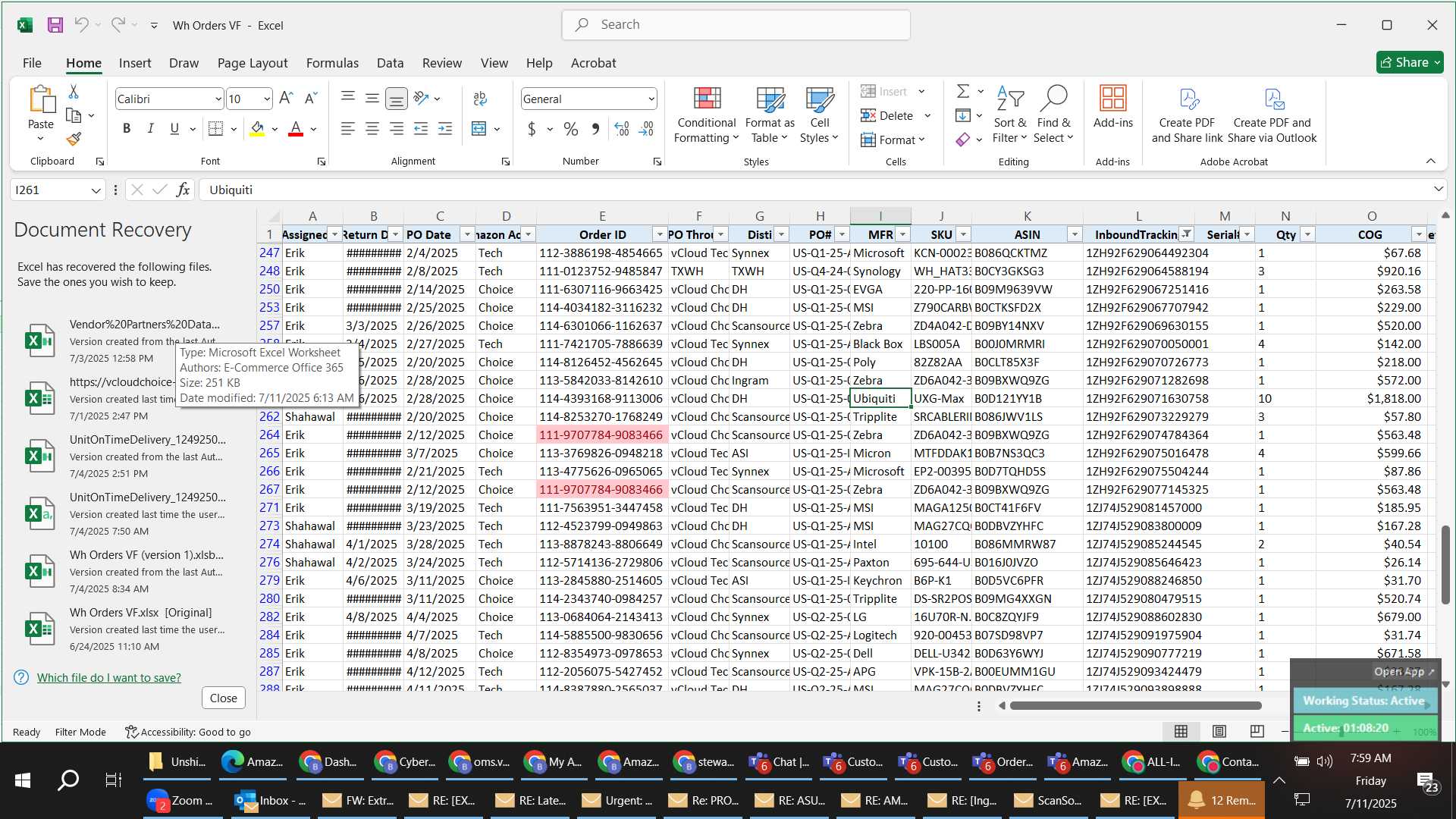This screenshot has height=819, width=1456.
Task: Switch to Page Layout view
Action: [1219, 731]
